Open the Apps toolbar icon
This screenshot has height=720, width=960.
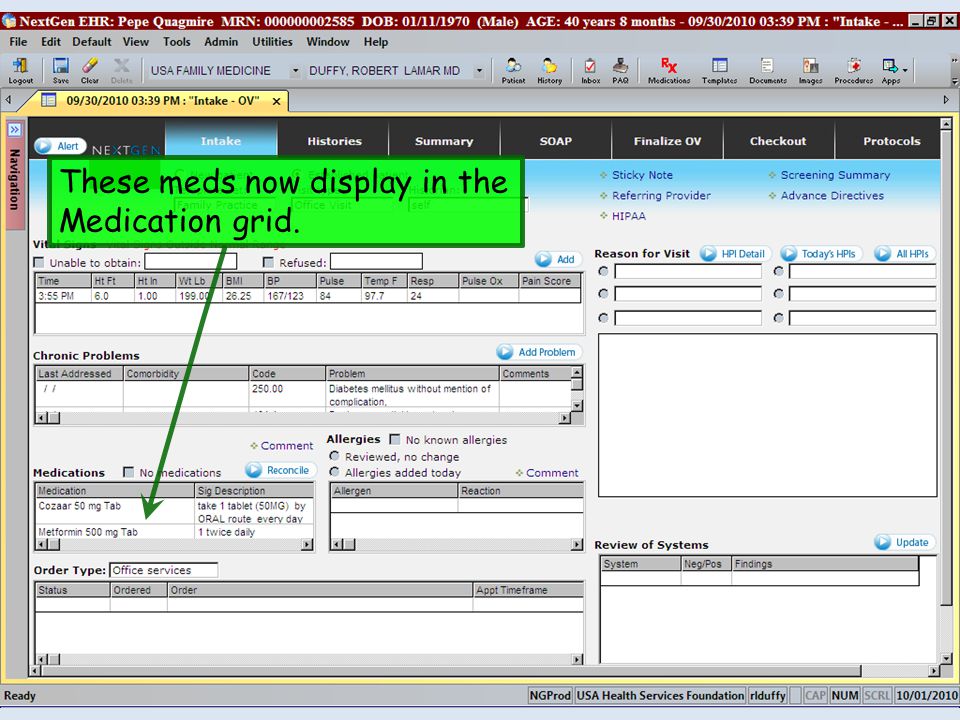point(890,70)
